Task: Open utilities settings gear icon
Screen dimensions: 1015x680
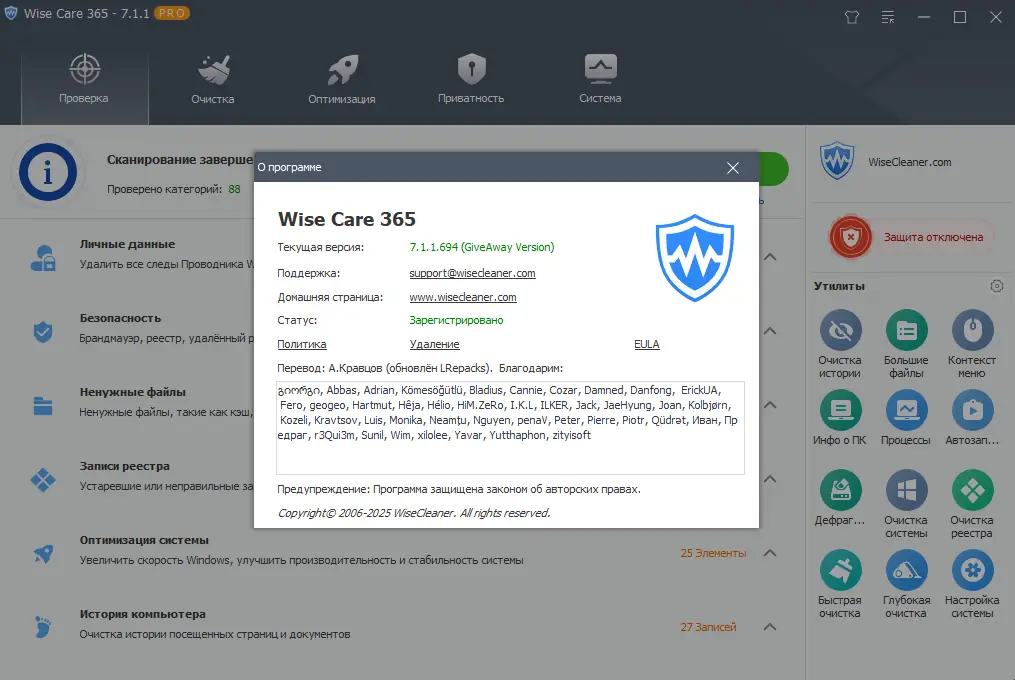Action: 997,286
